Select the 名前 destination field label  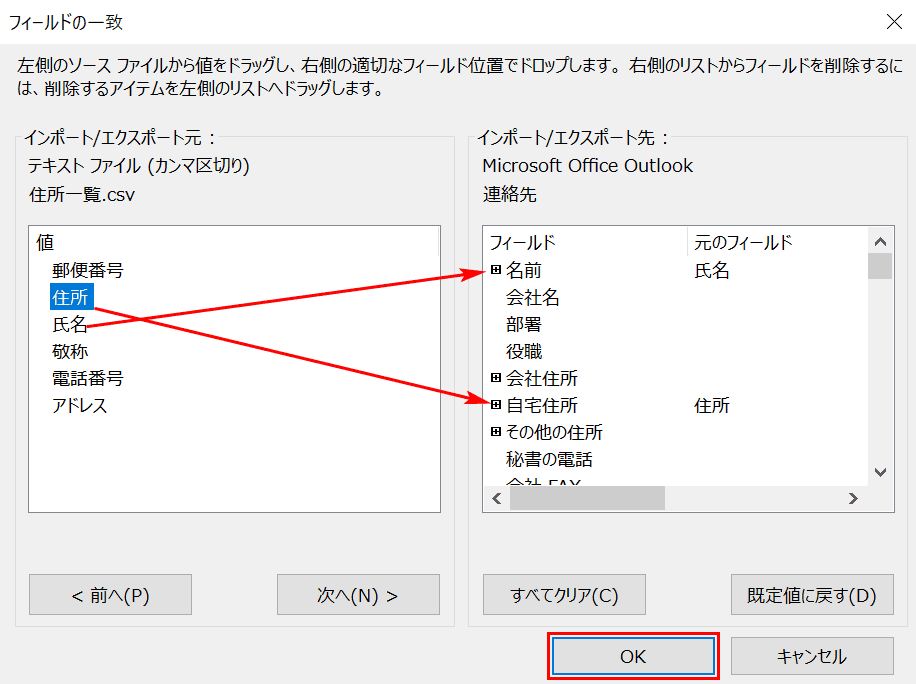click(x=523, y=270)
